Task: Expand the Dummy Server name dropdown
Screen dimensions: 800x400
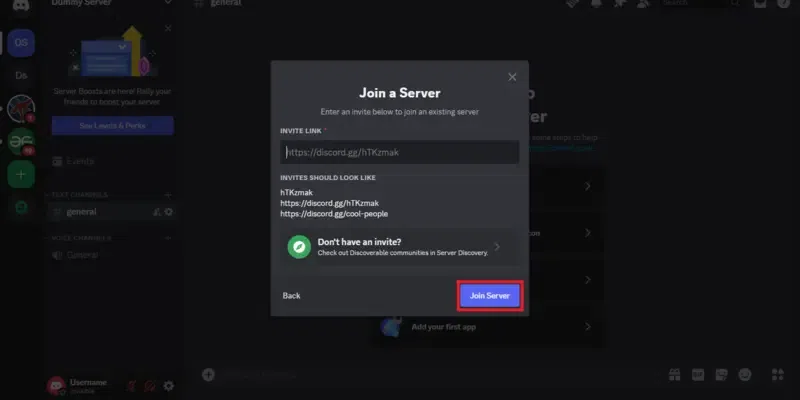Action: pyautogui.click(x=168, y=3)
